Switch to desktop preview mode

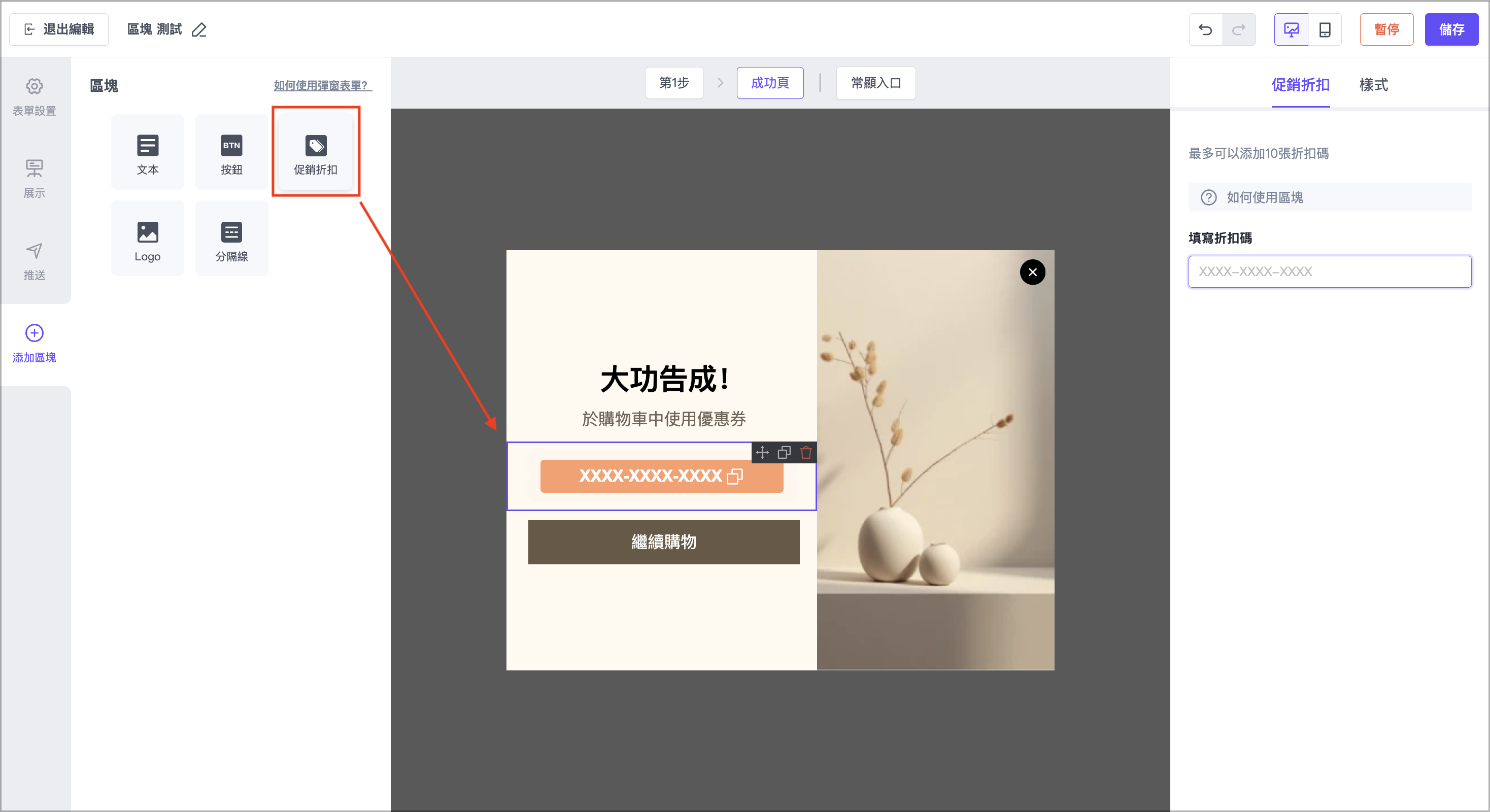(1291, 29)
